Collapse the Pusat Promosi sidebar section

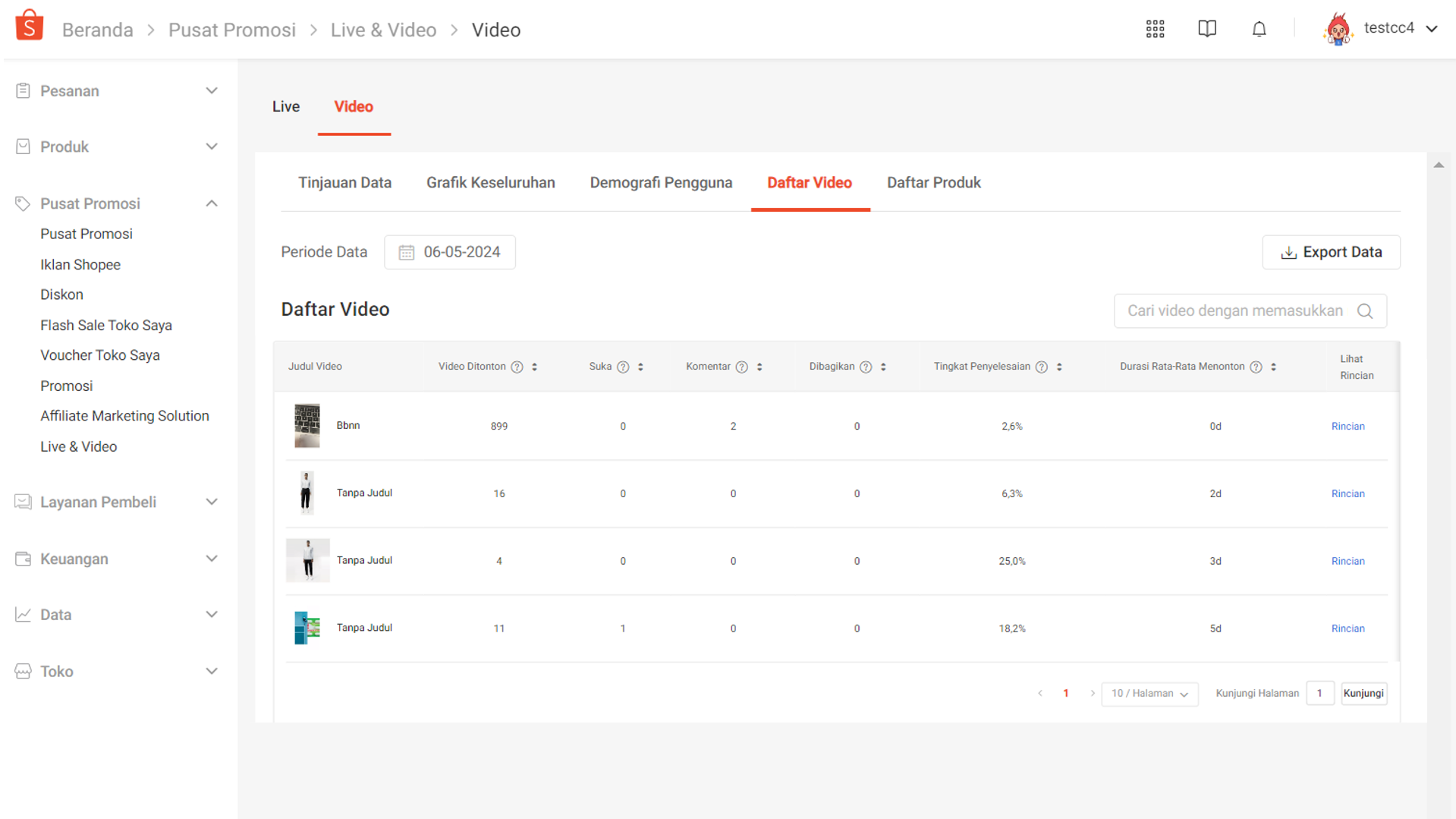tap(212, 203)
